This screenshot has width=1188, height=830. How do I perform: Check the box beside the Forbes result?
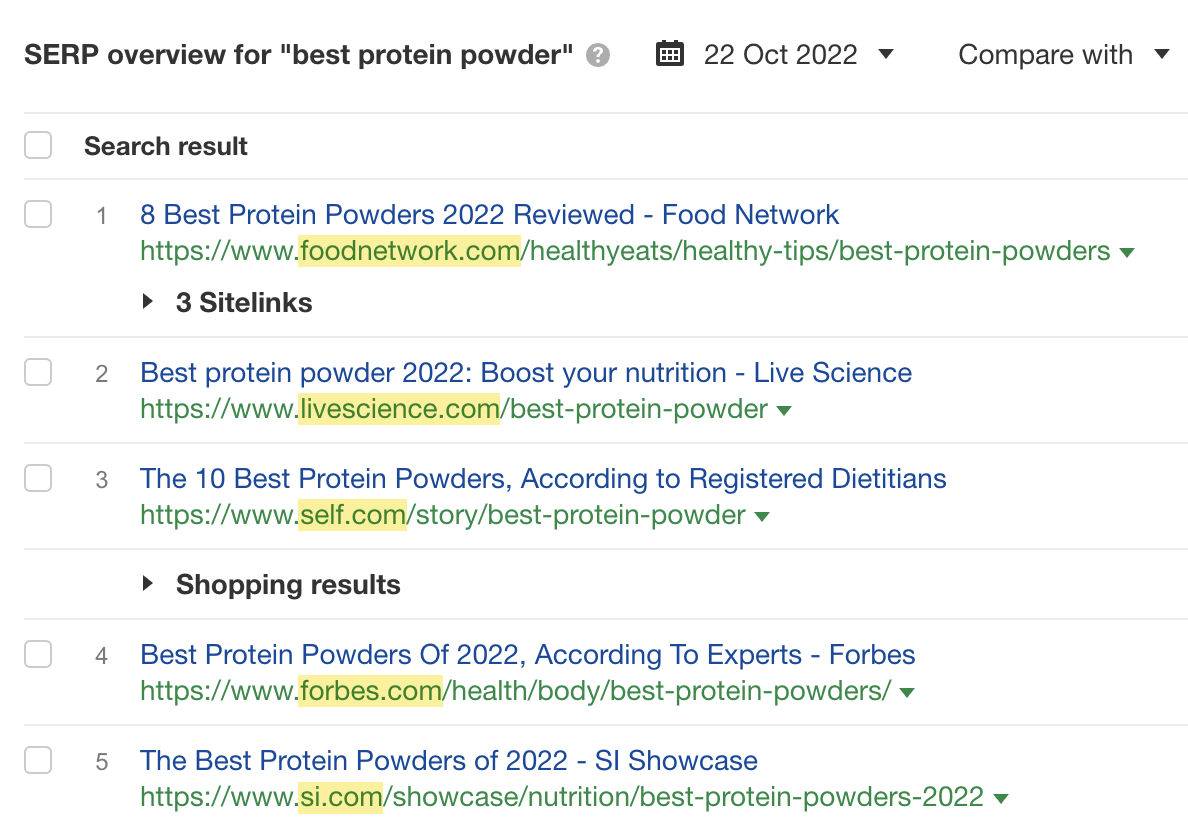click(37, 654)
